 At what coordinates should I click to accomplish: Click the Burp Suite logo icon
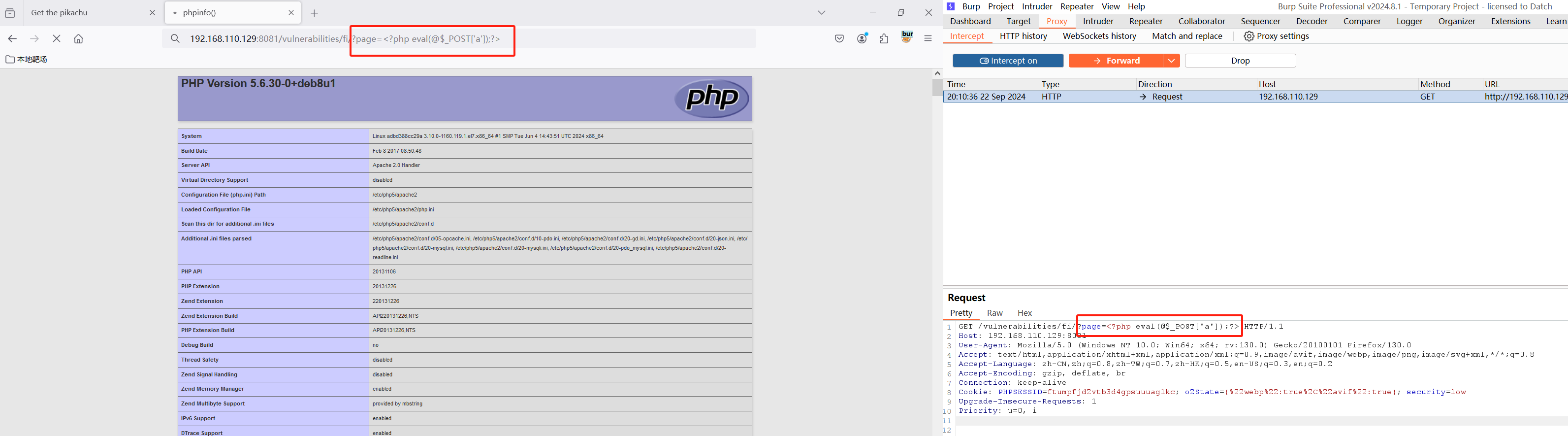951,7
